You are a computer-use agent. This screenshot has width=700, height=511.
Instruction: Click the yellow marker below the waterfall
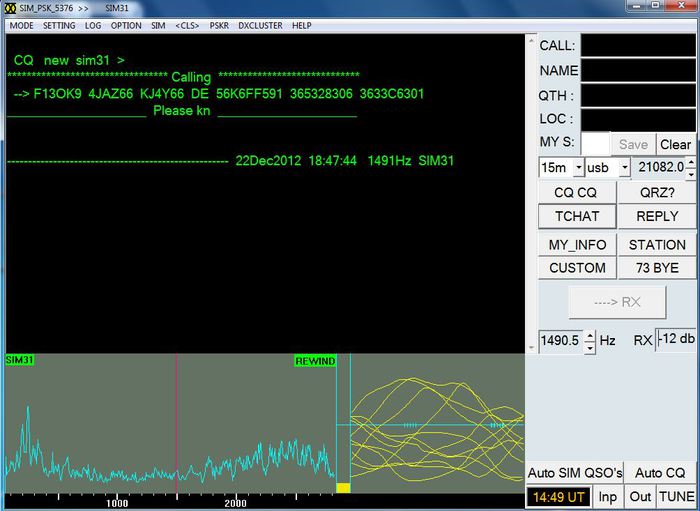click(x=342, y=488)
